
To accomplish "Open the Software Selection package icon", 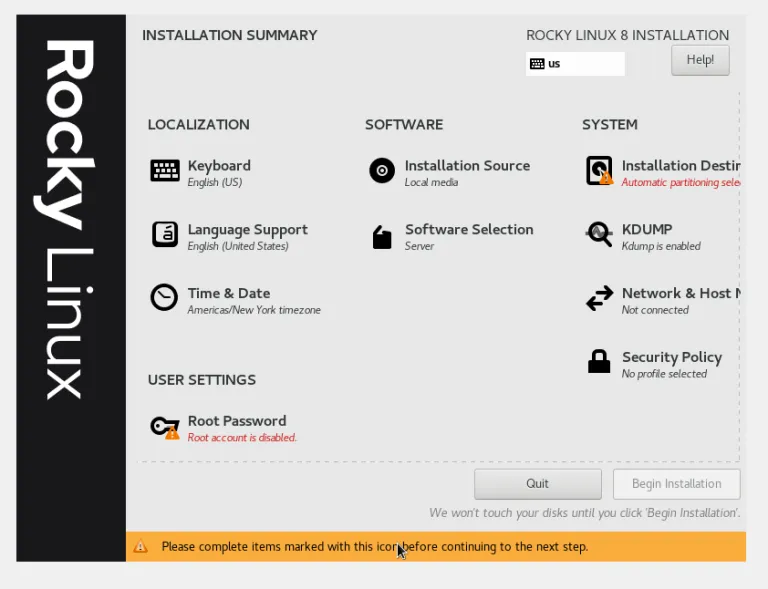I will click(382, 237).
